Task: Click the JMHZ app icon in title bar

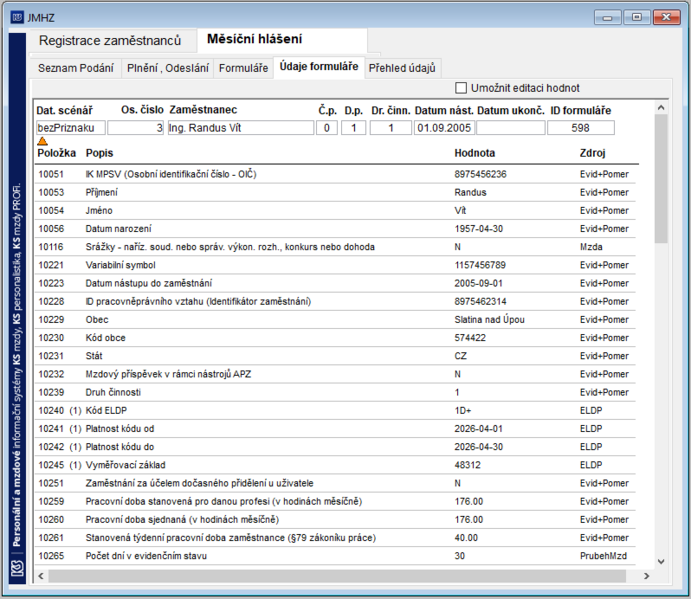Action: tap(17, 18)
